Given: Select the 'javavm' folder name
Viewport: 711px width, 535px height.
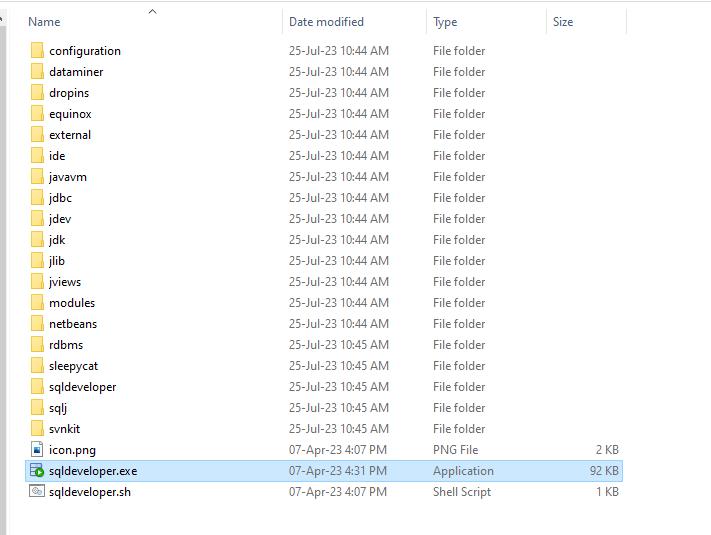Looking at the screenshot, I should click(68, 177).
